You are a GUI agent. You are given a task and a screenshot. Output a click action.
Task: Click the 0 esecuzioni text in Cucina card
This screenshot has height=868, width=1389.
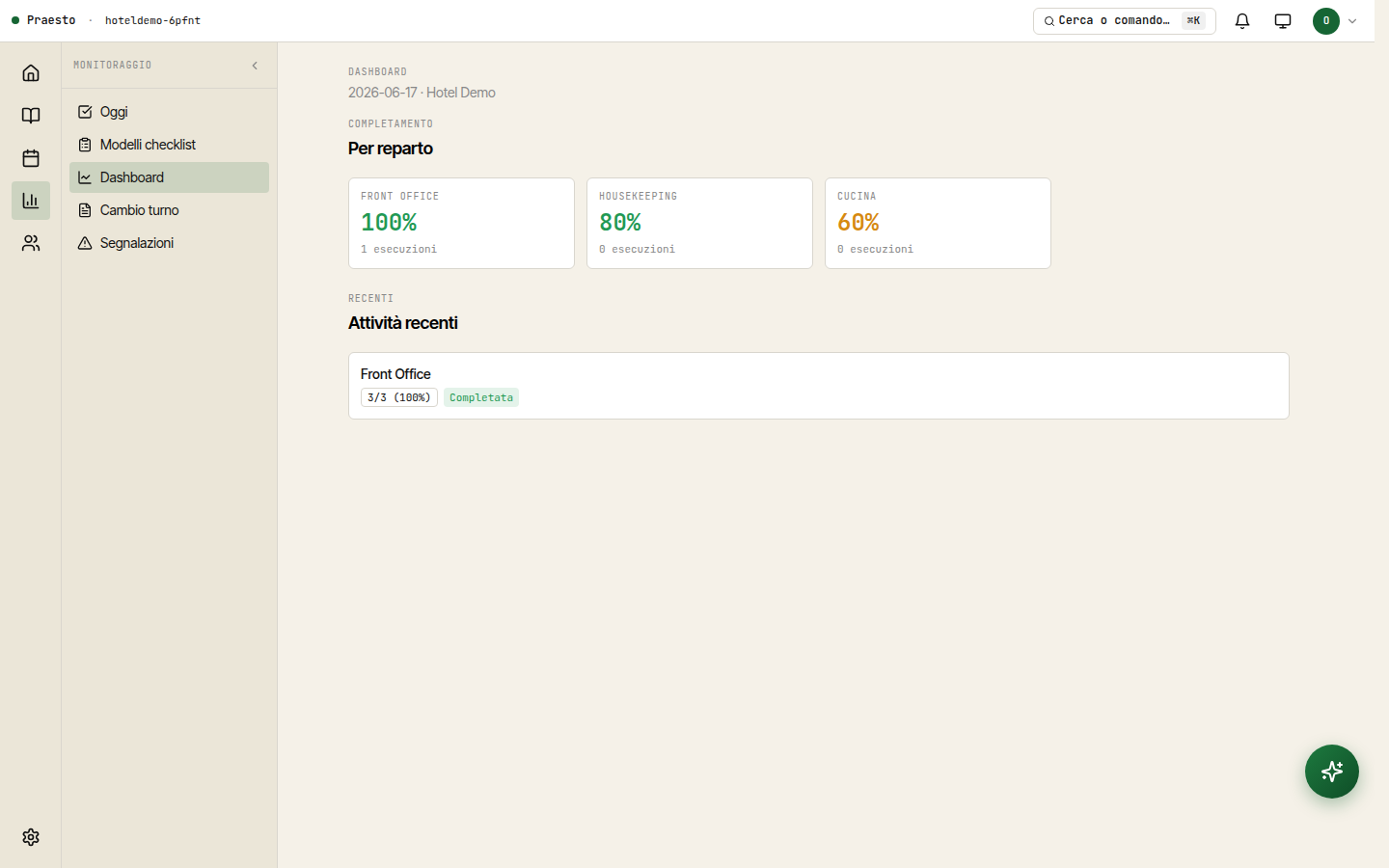point(875,249)
